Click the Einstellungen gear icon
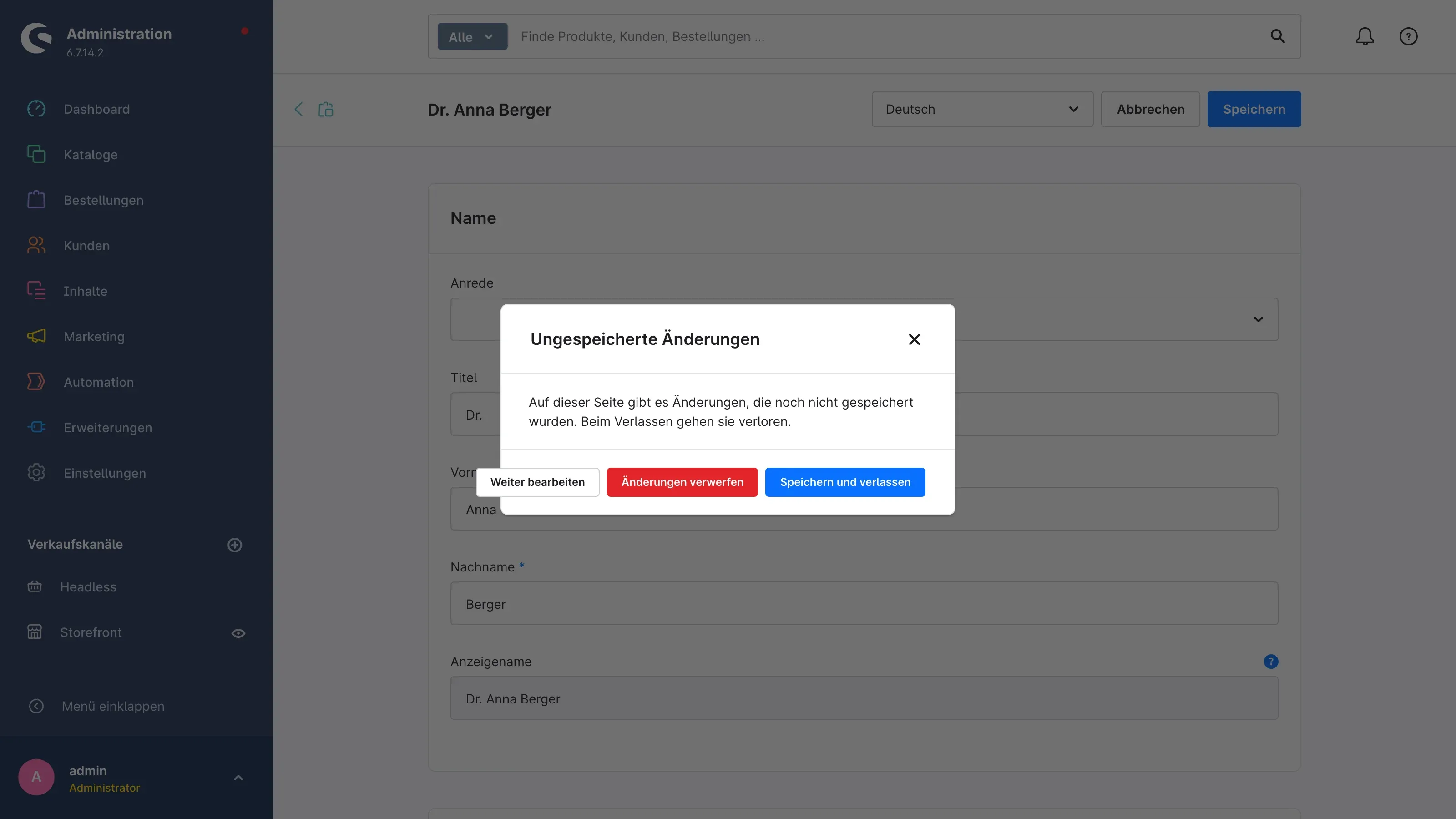1456x819 pixels. [36, 473]
